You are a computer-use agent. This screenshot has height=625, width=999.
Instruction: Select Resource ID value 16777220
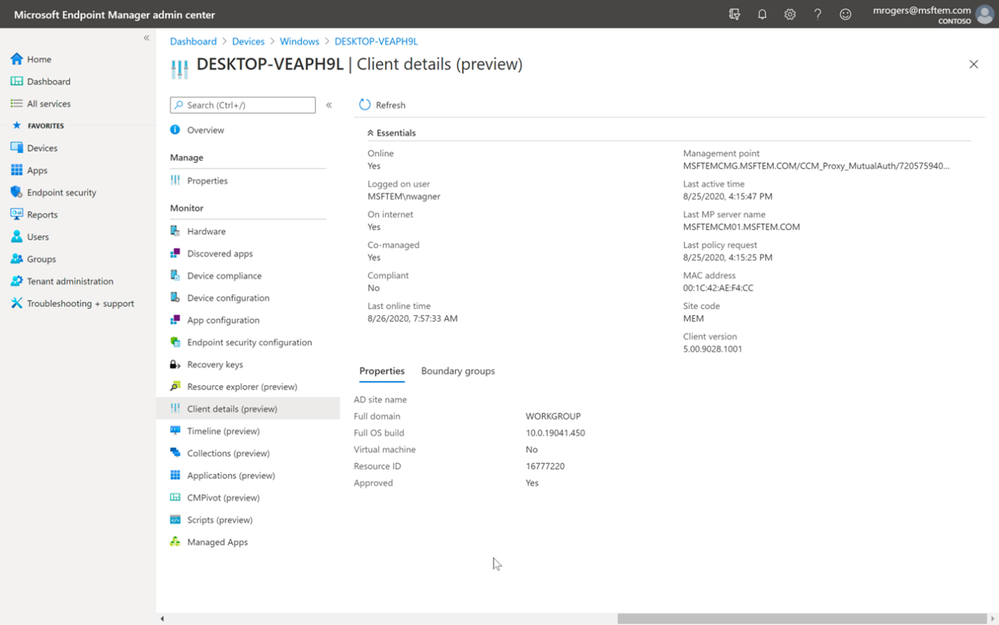pyautogui.click(x=545, y=466)
